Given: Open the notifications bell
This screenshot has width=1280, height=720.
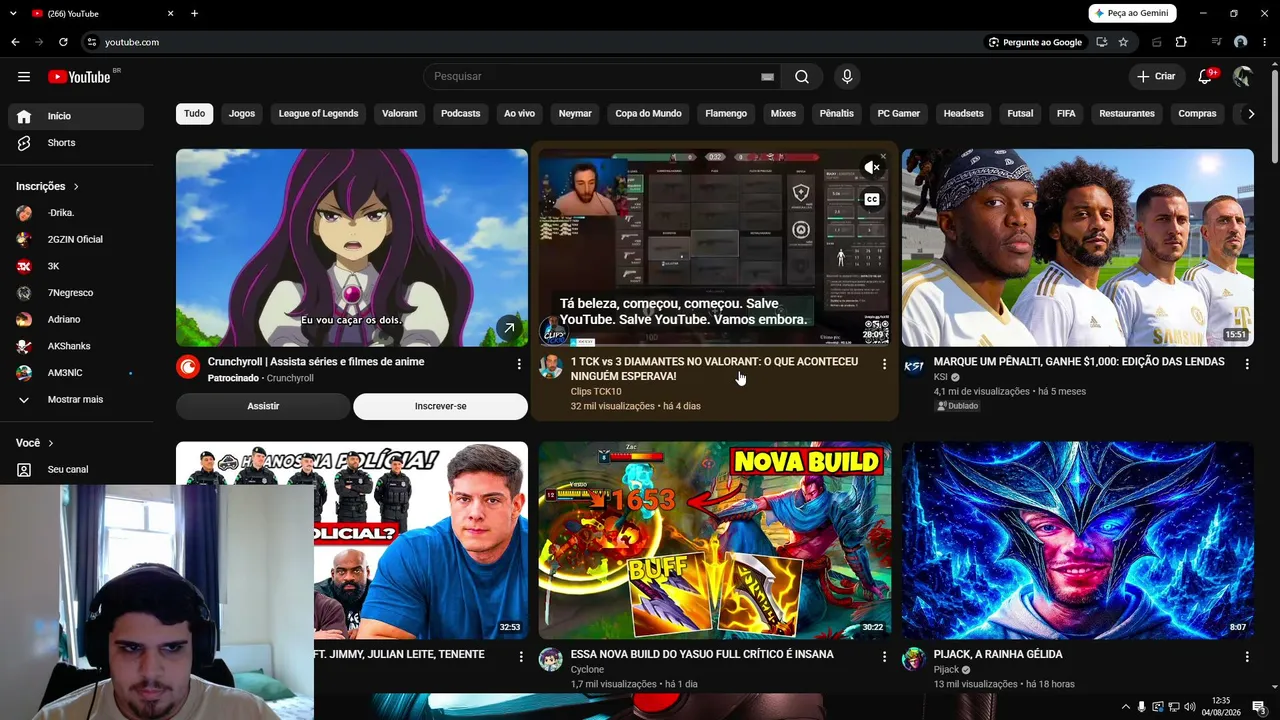Looking at the screenshot, I should click(x=1205, y=77).
